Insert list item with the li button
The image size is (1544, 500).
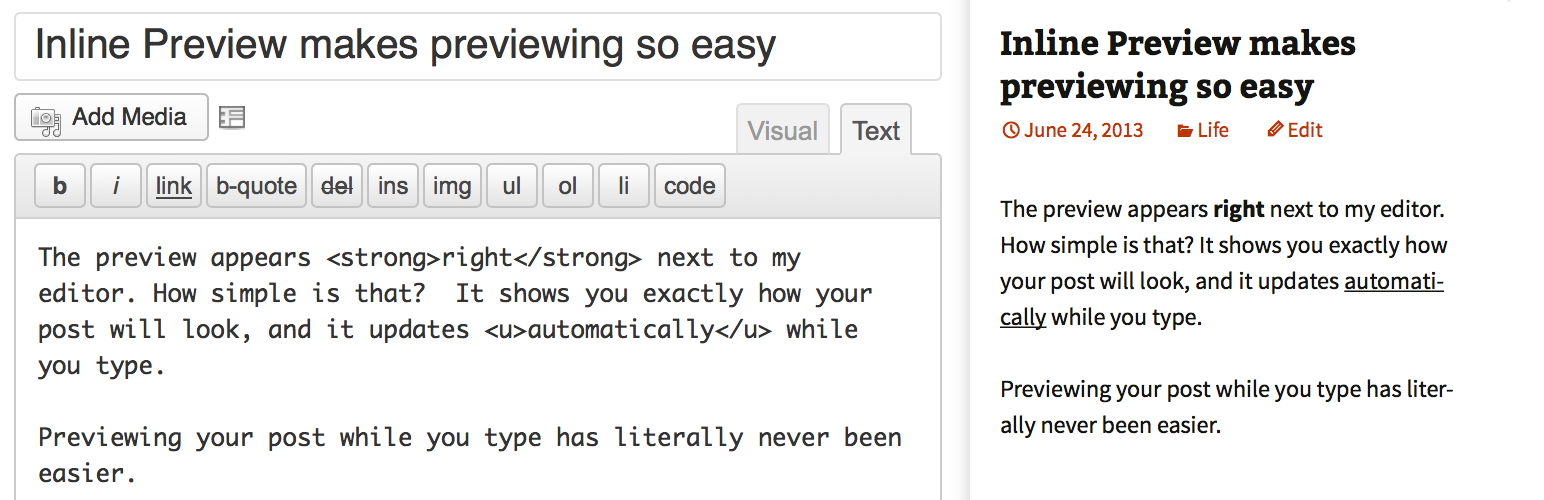click(x=624, y=186)
